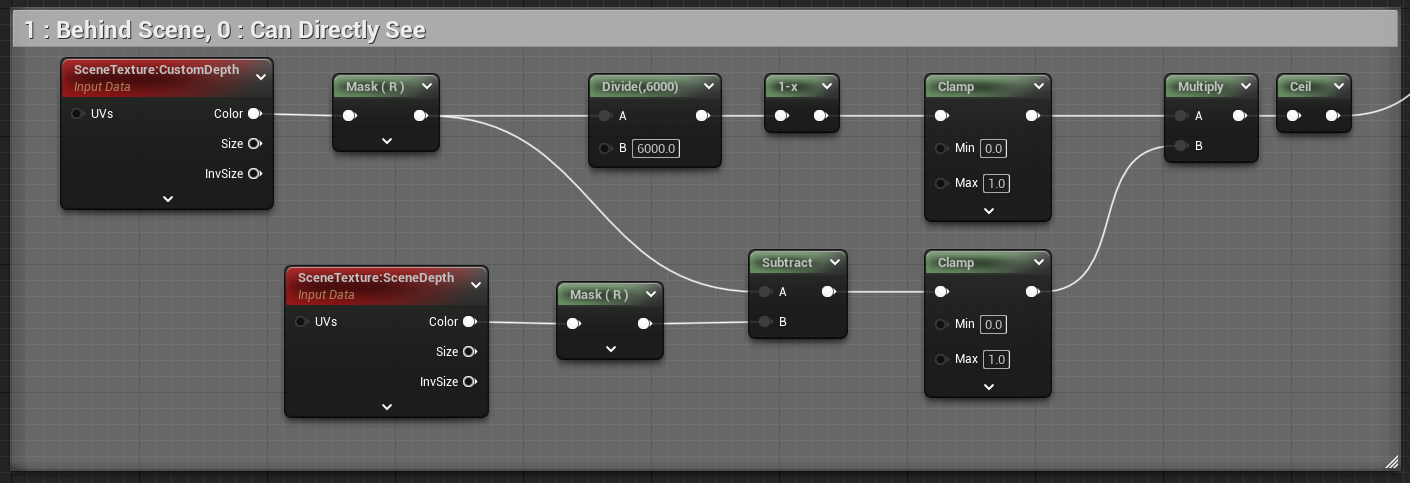Click the output pin of the Clamp fed by 1-x

(1033, 116)
